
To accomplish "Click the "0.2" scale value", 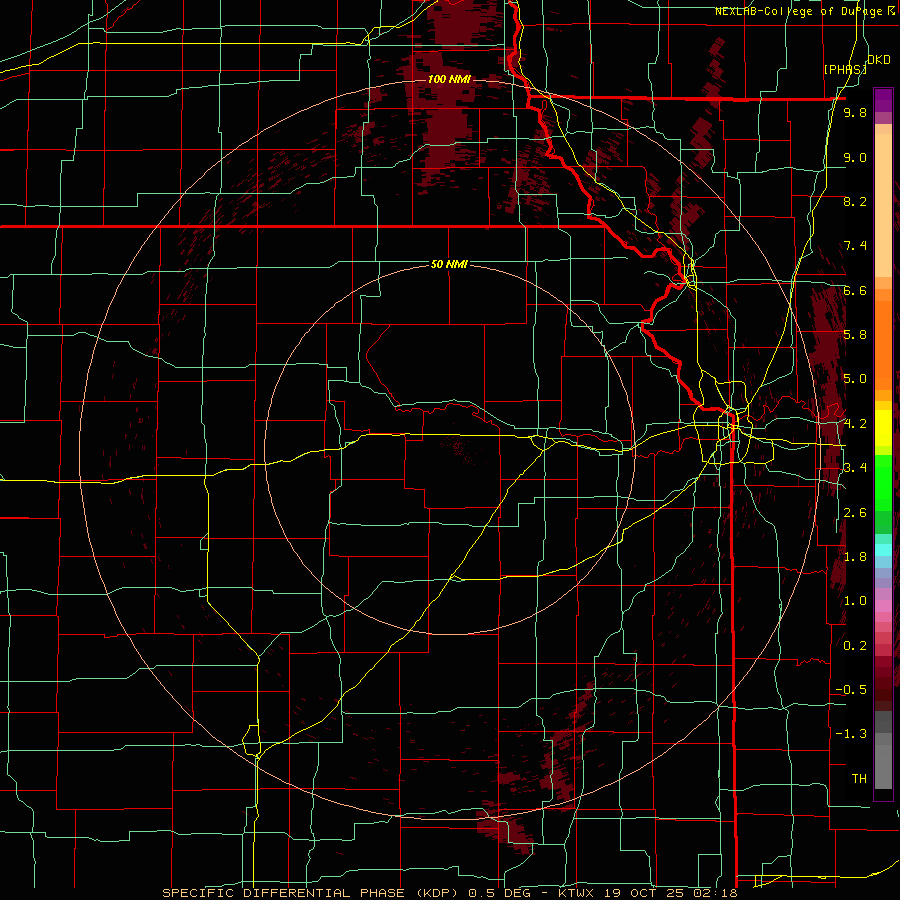I will (x=855, y=646).
